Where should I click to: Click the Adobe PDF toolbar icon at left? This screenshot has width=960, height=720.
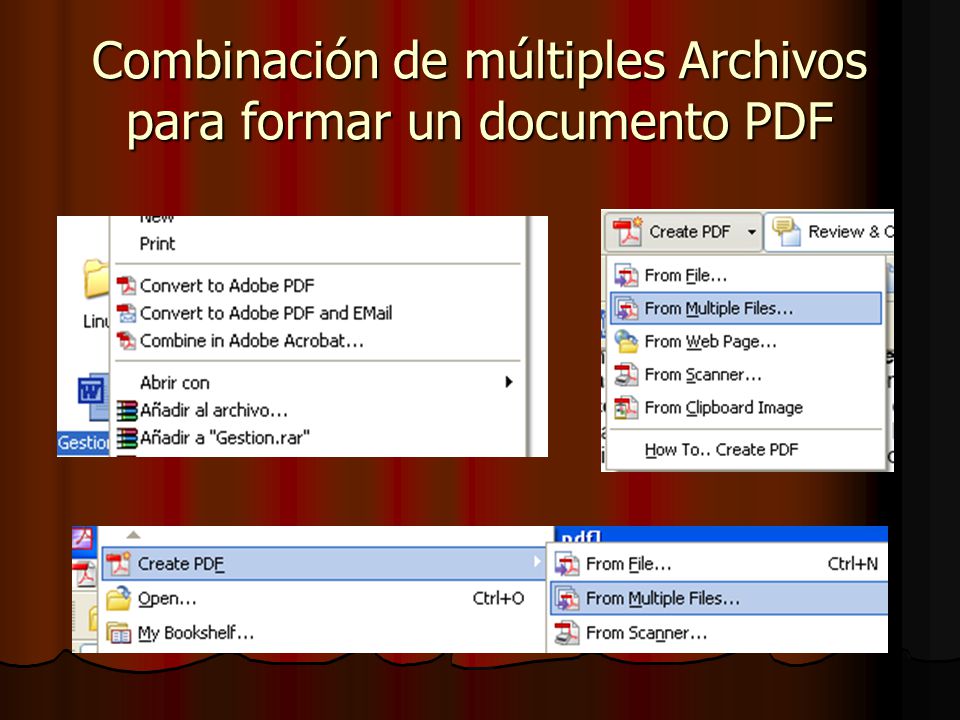pyautogui.click(x=84, y=575)
